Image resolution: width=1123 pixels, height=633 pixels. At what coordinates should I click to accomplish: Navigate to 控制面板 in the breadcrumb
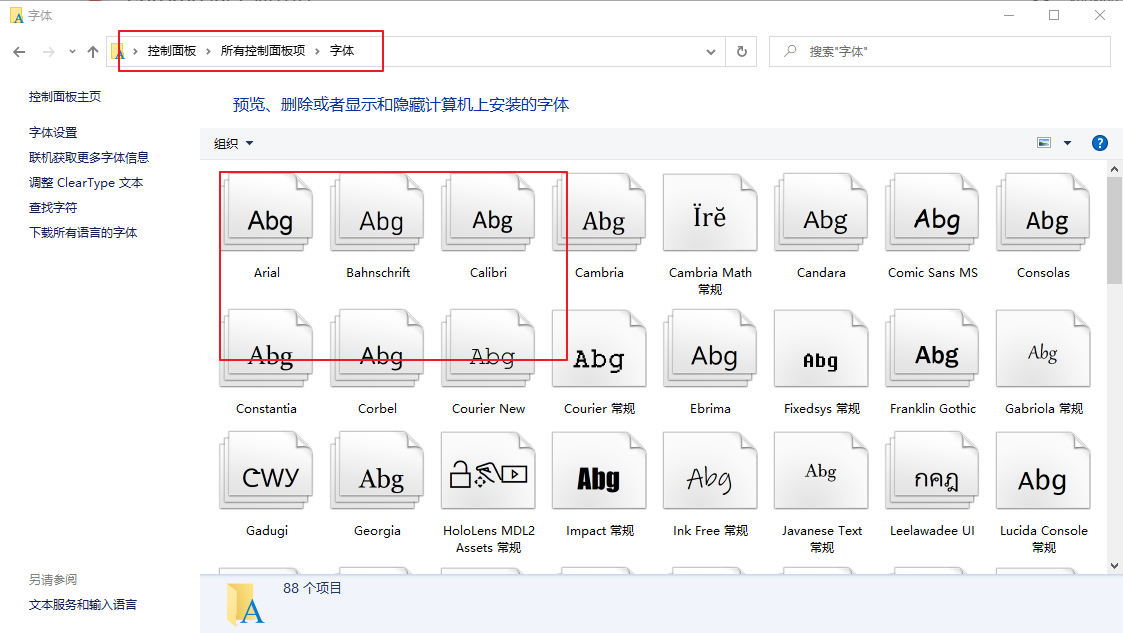[172, 51]
